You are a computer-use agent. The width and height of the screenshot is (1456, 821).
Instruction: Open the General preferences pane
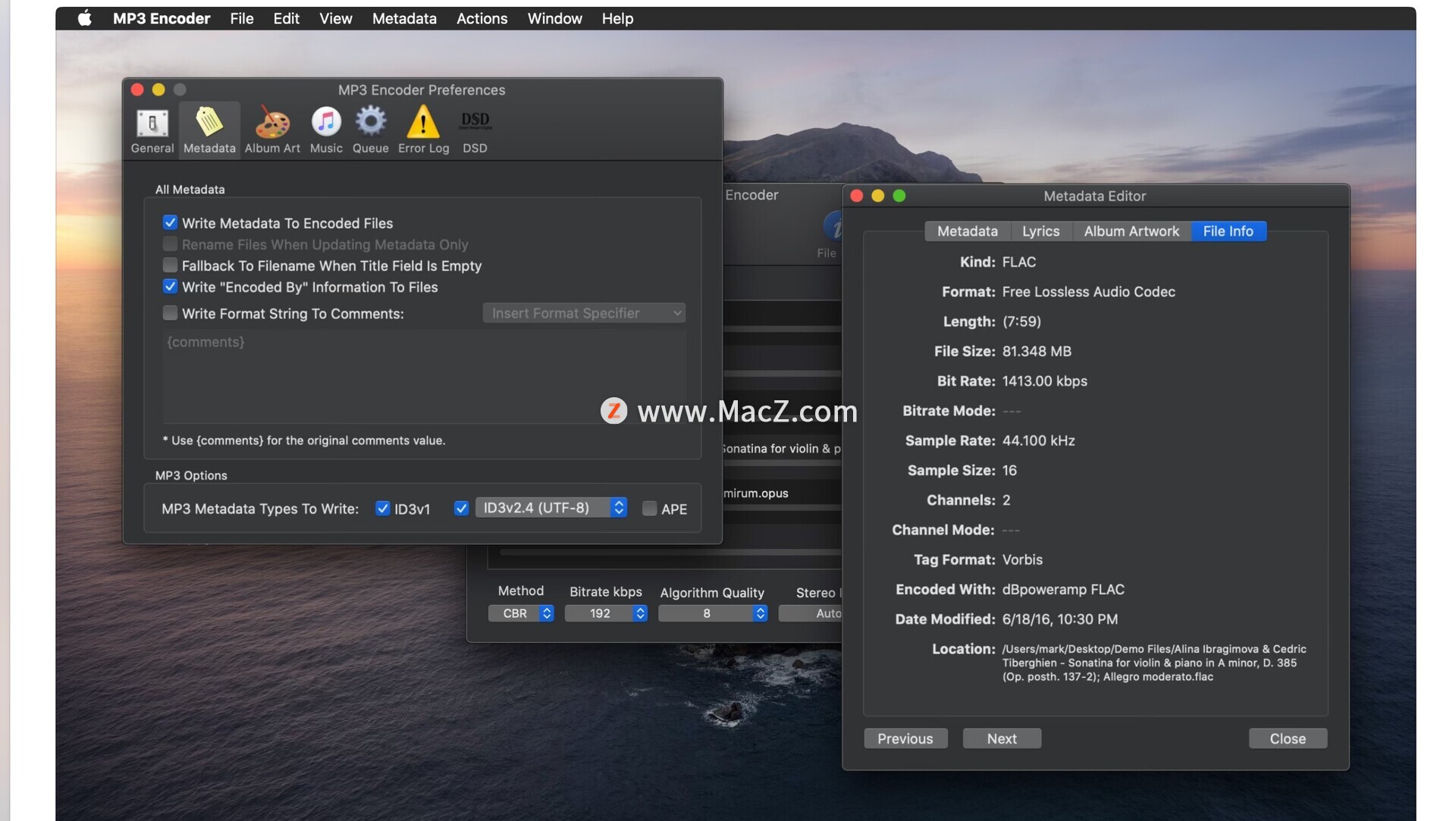(x=152, y=130)
